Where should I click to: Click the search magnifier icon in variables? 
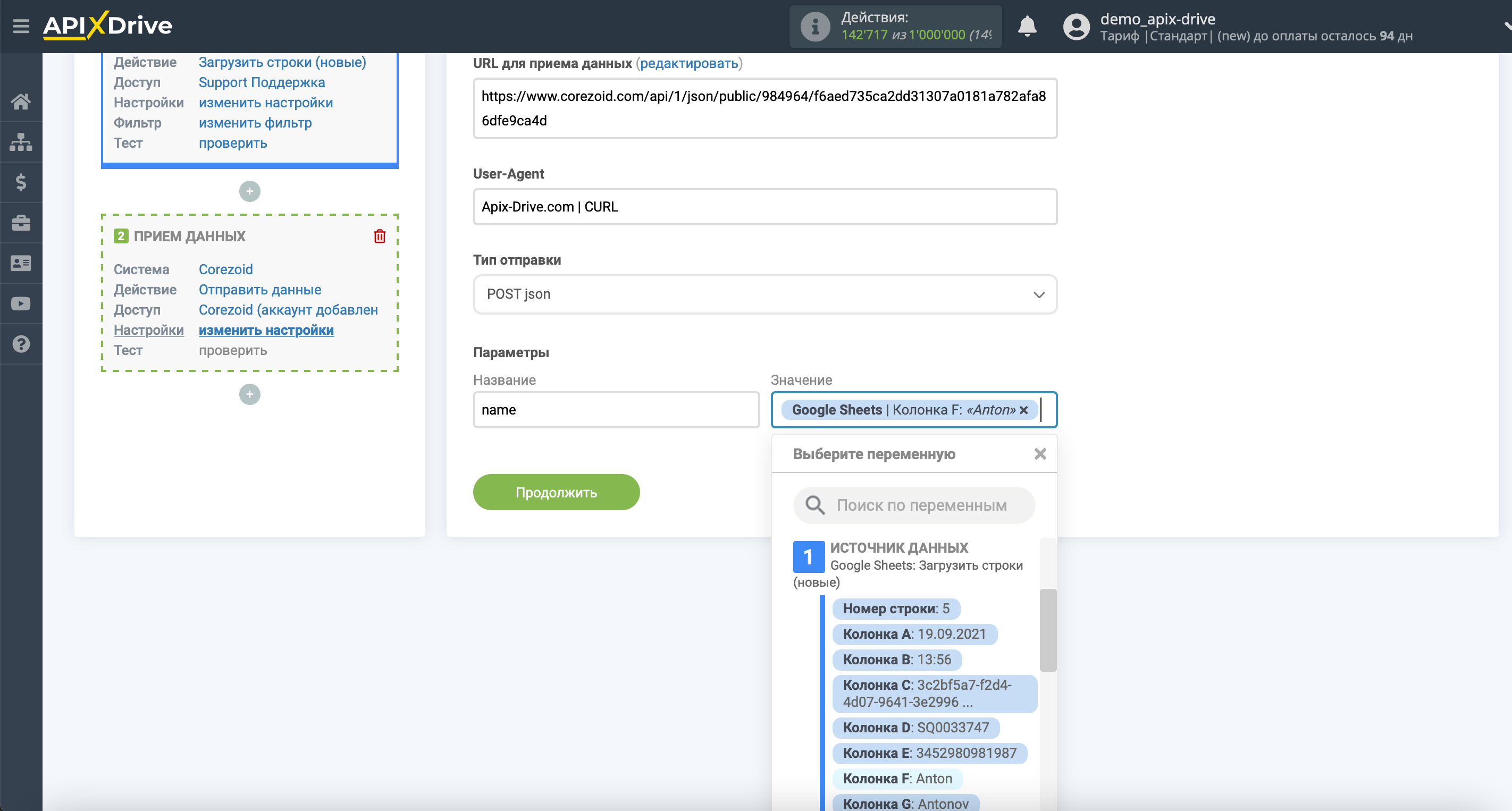tap(814, 505)
